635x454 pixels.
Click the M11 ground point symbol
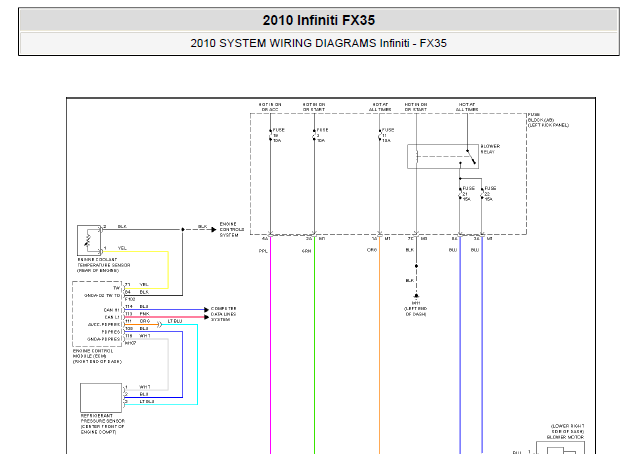pos(417,295)
